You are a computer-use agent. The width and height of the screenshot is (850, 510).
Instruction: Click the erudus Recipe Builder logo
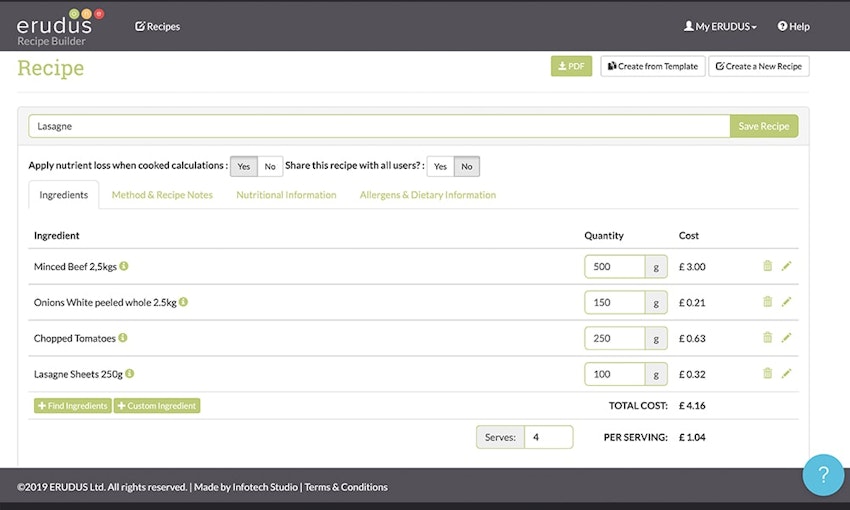click(x=60, y=27)
